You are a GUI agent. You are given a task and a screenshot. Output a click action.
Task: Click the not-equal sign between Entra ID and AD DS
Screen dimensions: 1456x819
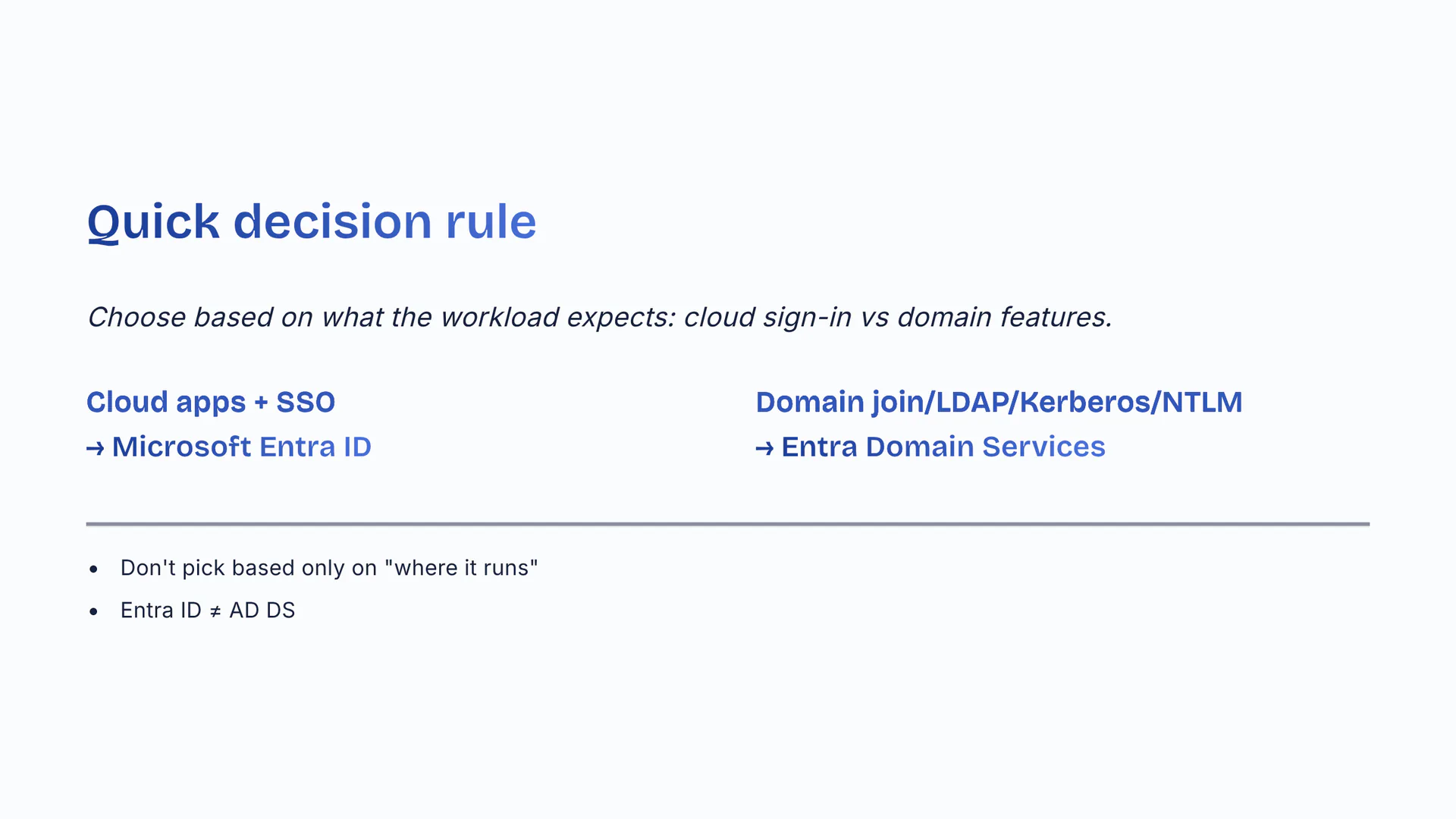click(x=215, y=611)
